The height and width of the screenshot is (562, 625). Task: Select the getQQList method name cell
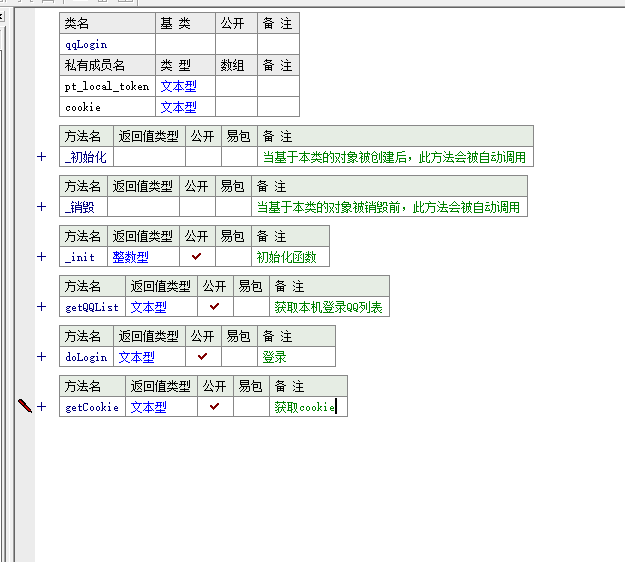click(x=92, y=307)
